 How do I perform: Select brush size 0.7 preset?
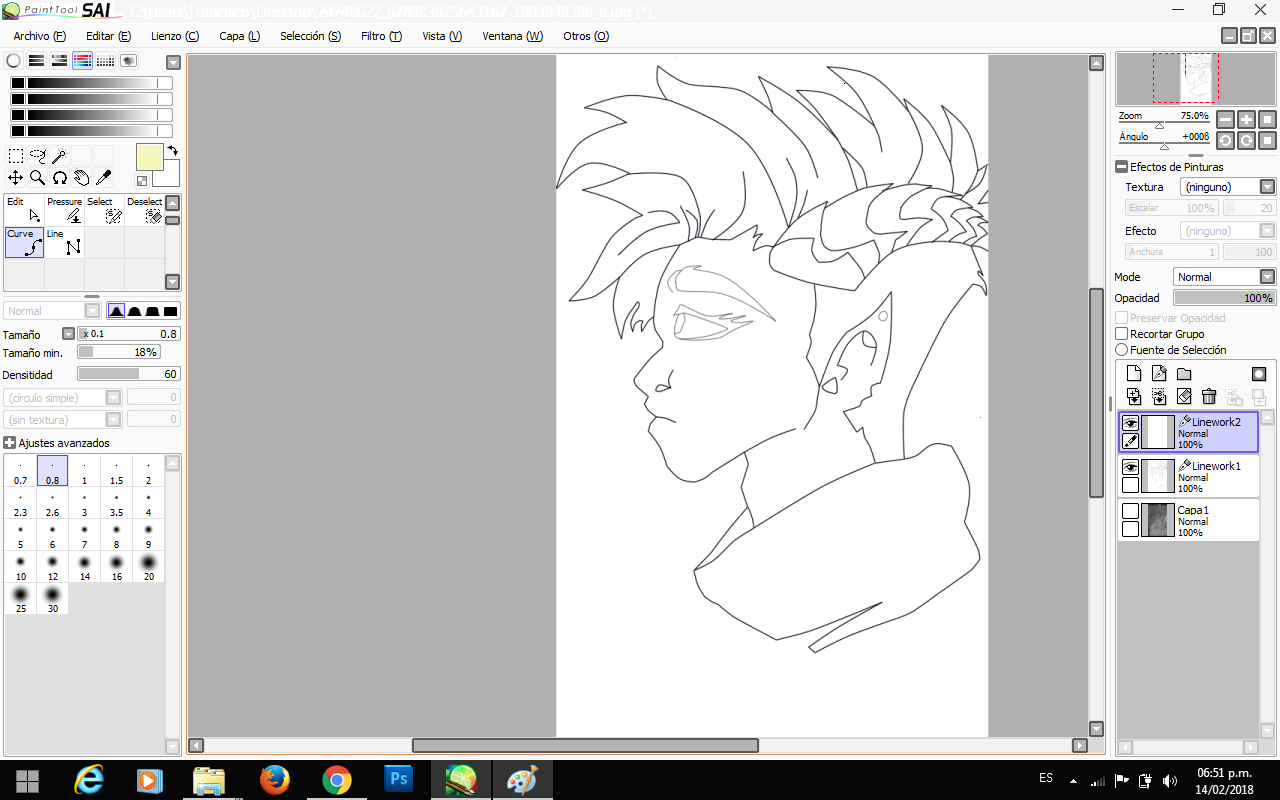pyautogui.click(x=21, y=472)
